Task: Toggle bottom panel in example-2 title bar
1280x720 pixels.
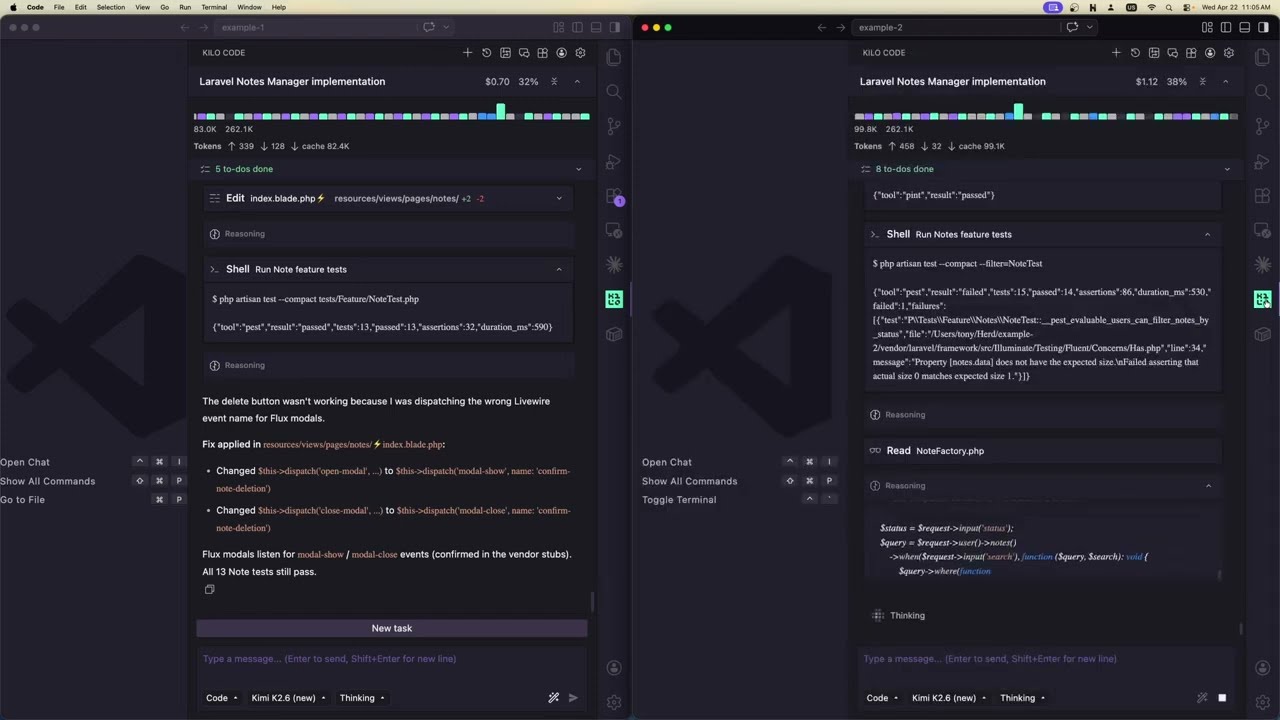Action: point(1245,27)
